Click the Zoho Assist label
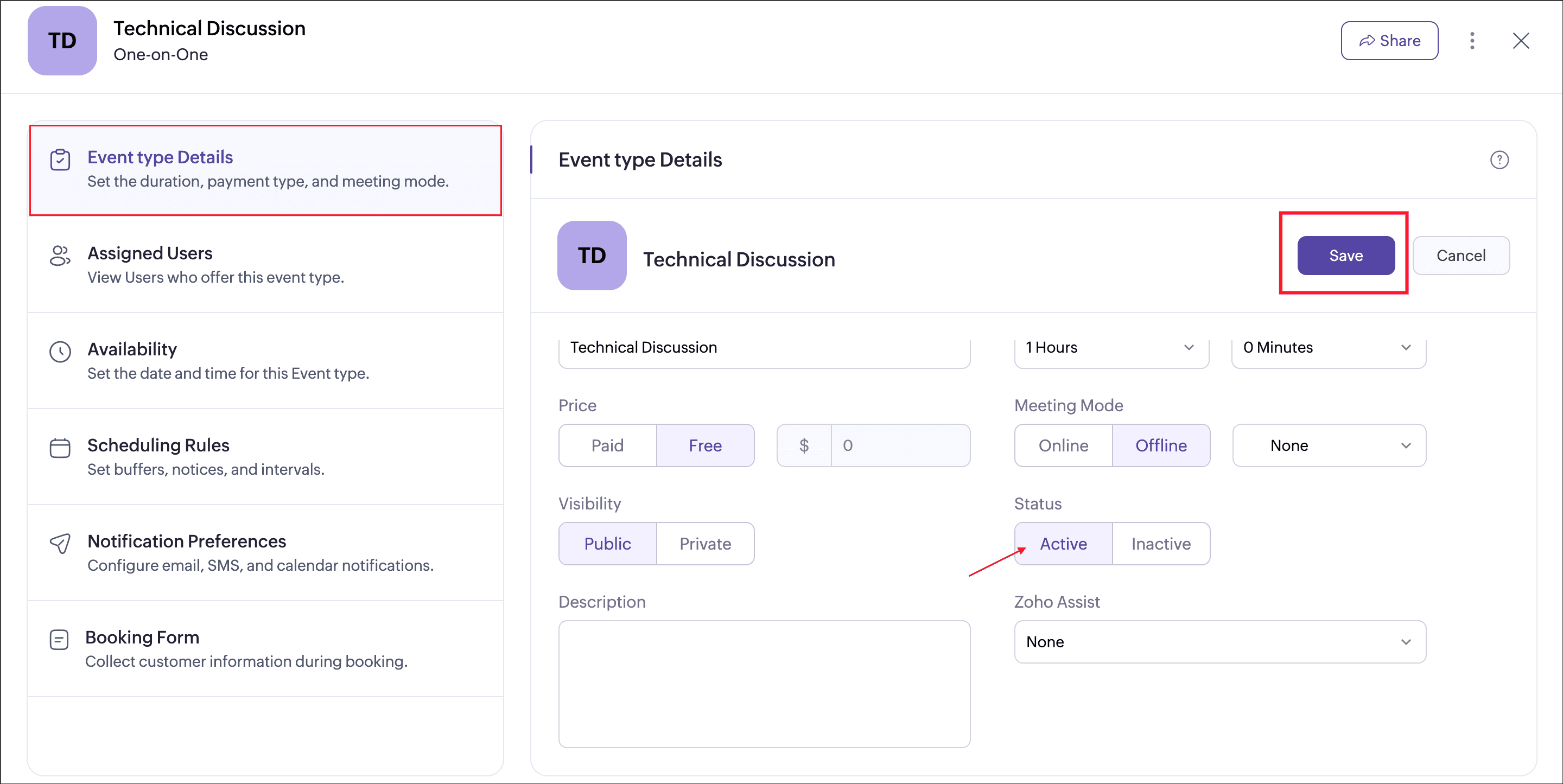Screen dimensions: 1563x784 pyautogui.click(x=1056, y=602)
